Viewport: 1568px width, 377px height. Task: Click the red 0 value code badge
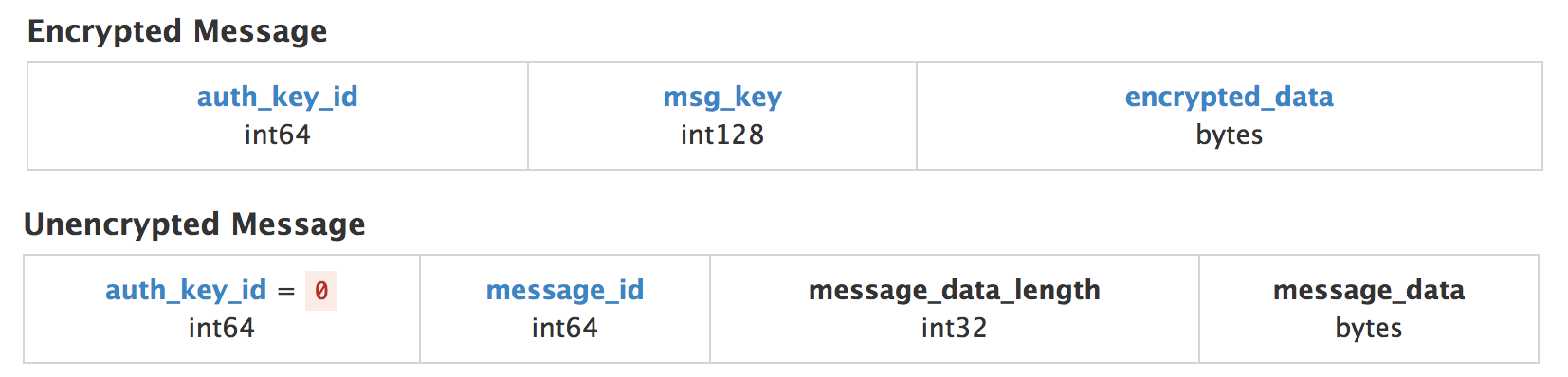click(321, 291)
